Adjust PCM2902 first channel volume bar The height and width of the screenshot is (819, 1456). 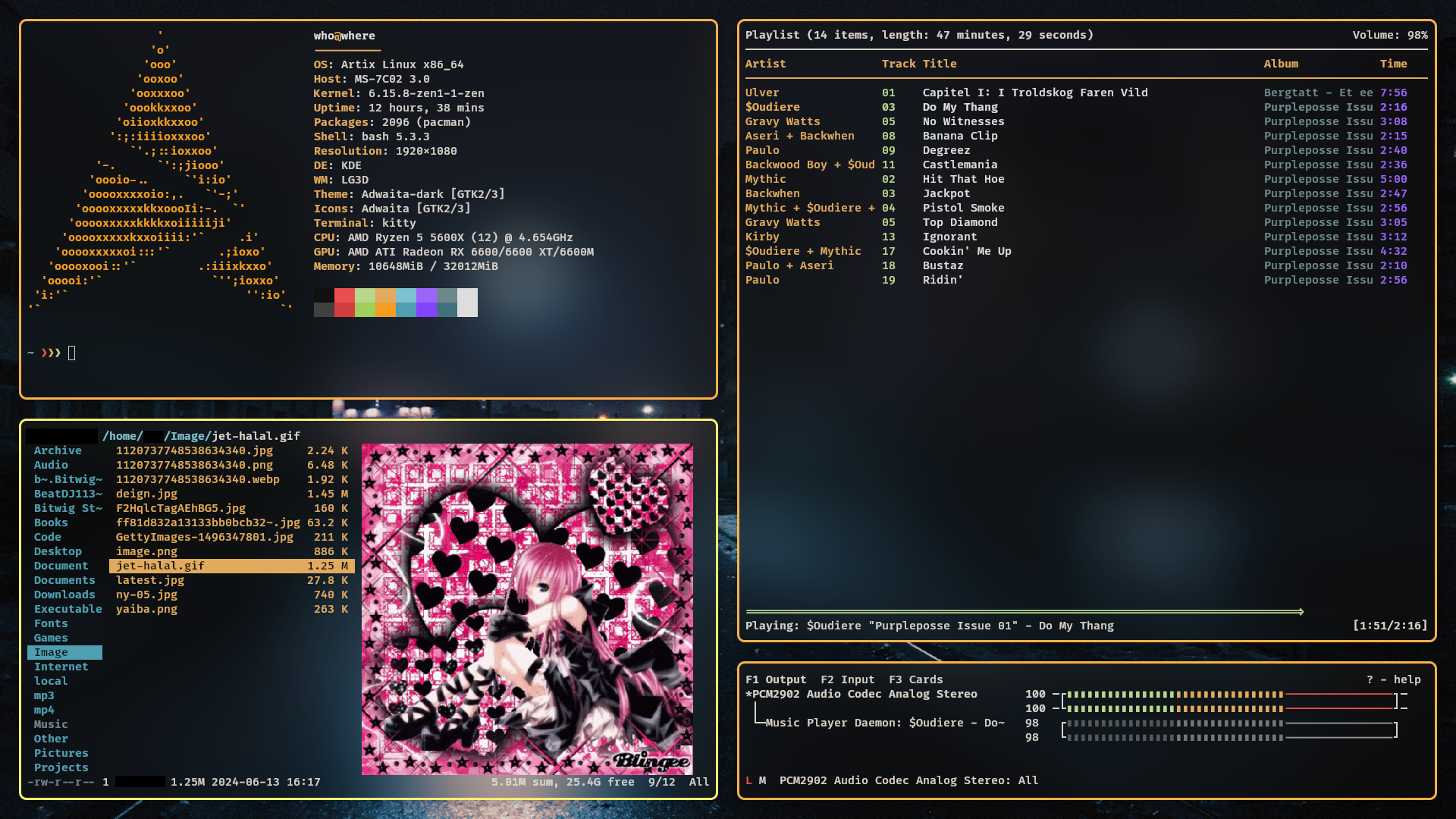[1231, 694]
